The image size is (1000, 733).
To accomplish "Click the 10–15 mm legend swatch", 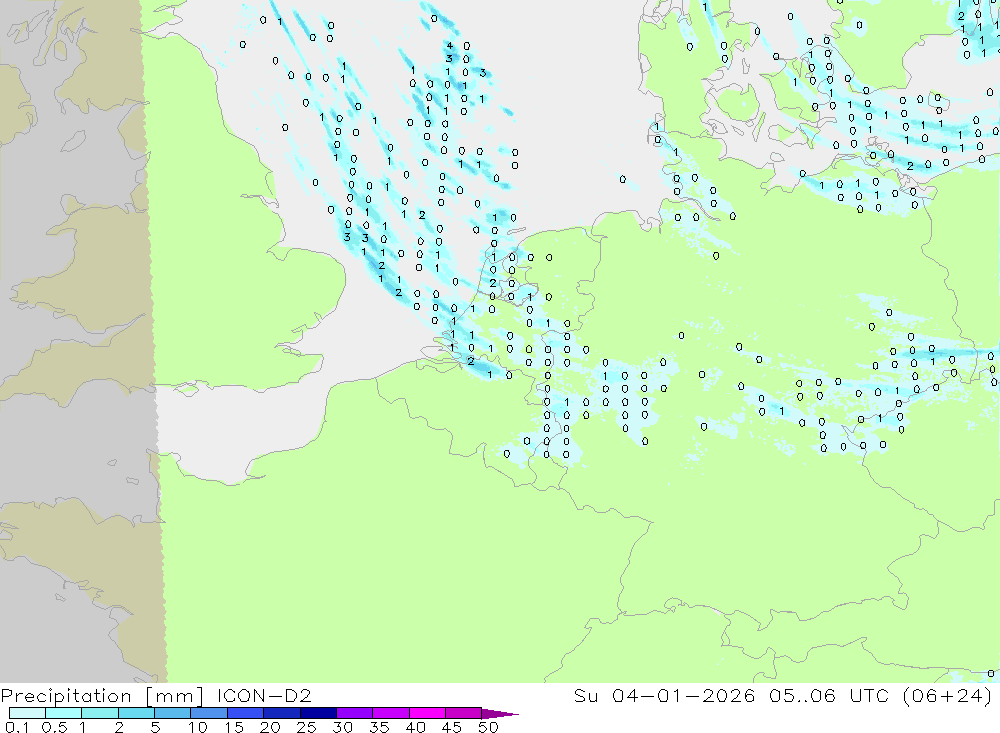I will [x=209, y=713].
